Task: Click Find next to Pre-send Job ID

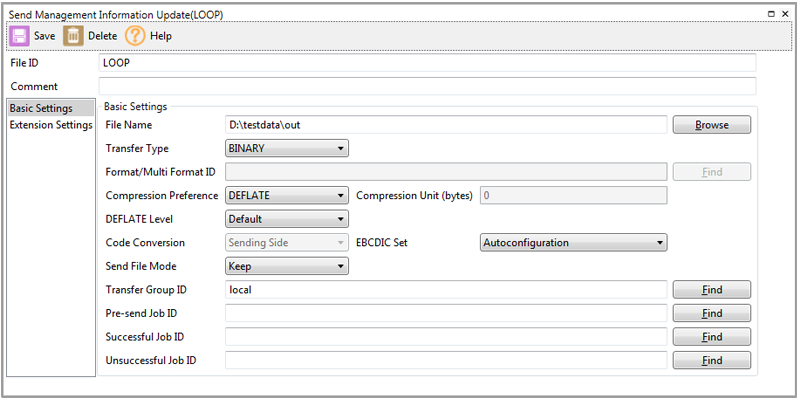Action: pos(711,314)
